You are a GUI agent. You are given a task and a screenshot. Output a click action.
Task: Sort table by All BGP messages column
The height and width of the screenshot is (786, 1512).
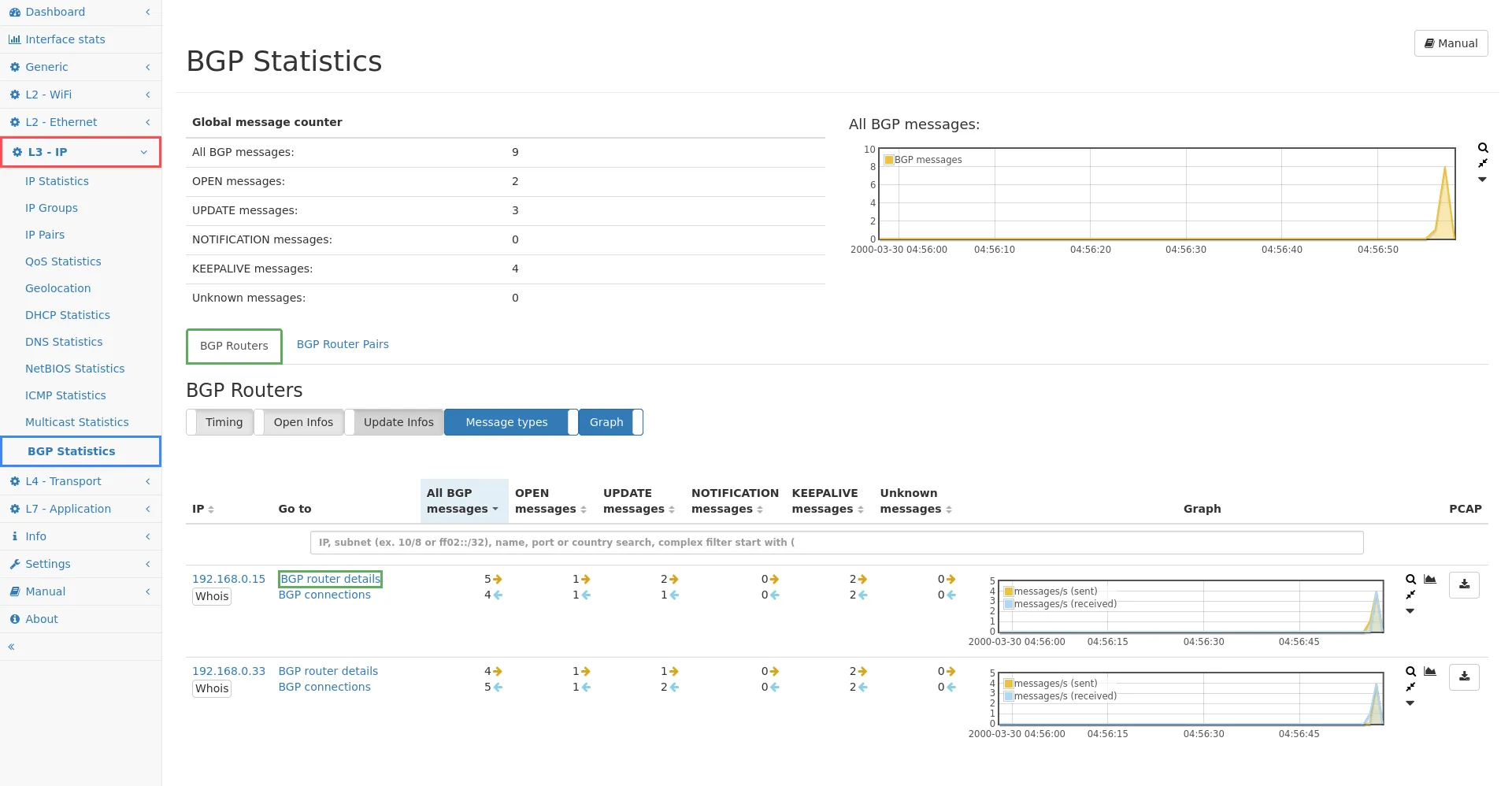[462, 501]
